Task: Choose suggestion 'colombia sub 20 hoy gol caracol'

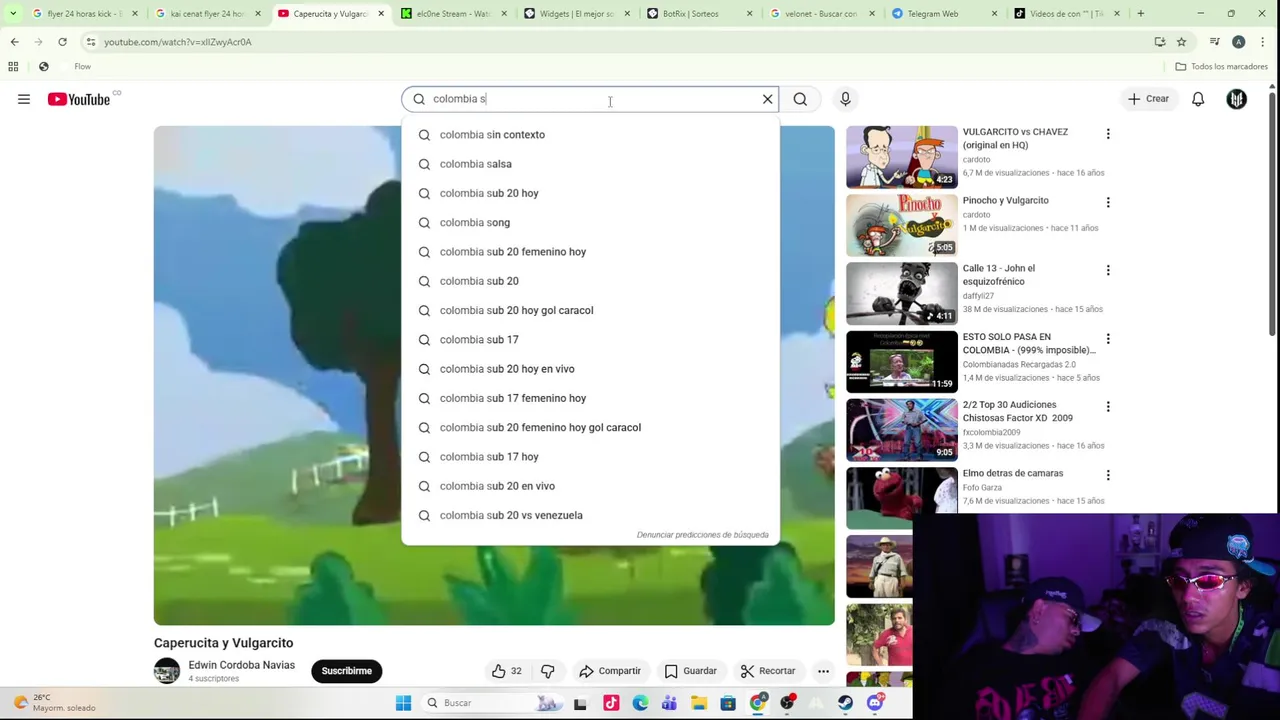Action: pos(590,310)
